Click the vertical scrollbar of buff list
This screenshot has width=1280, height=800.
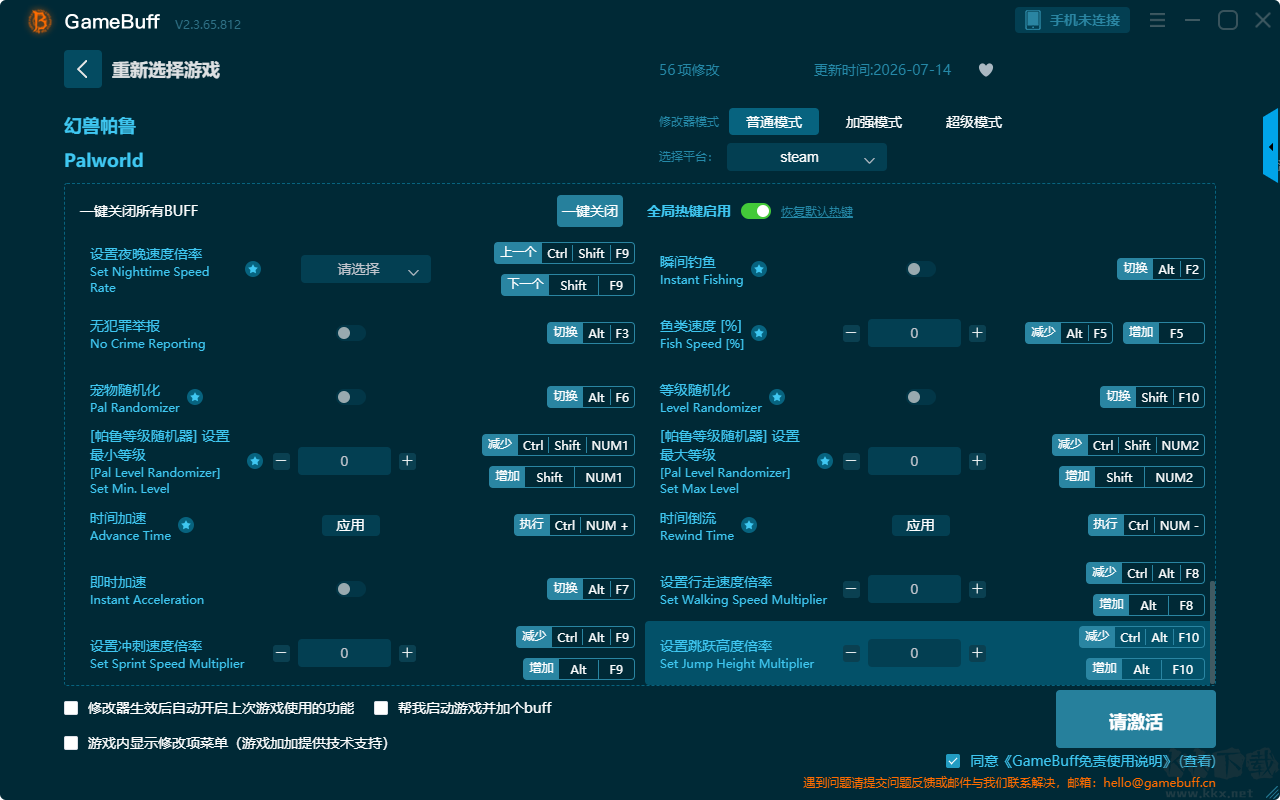tap(1213, 630)
